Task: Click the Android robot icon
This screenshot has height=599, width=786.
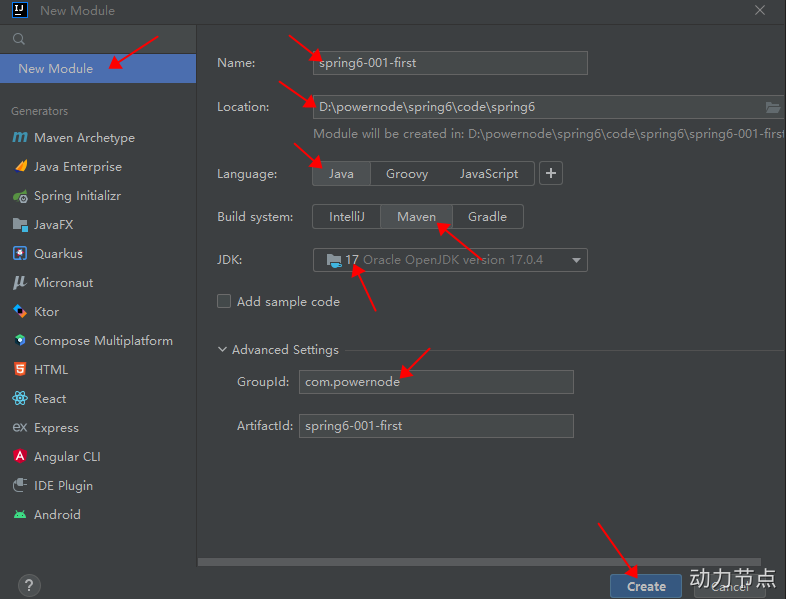Action: tap(20, 514)
